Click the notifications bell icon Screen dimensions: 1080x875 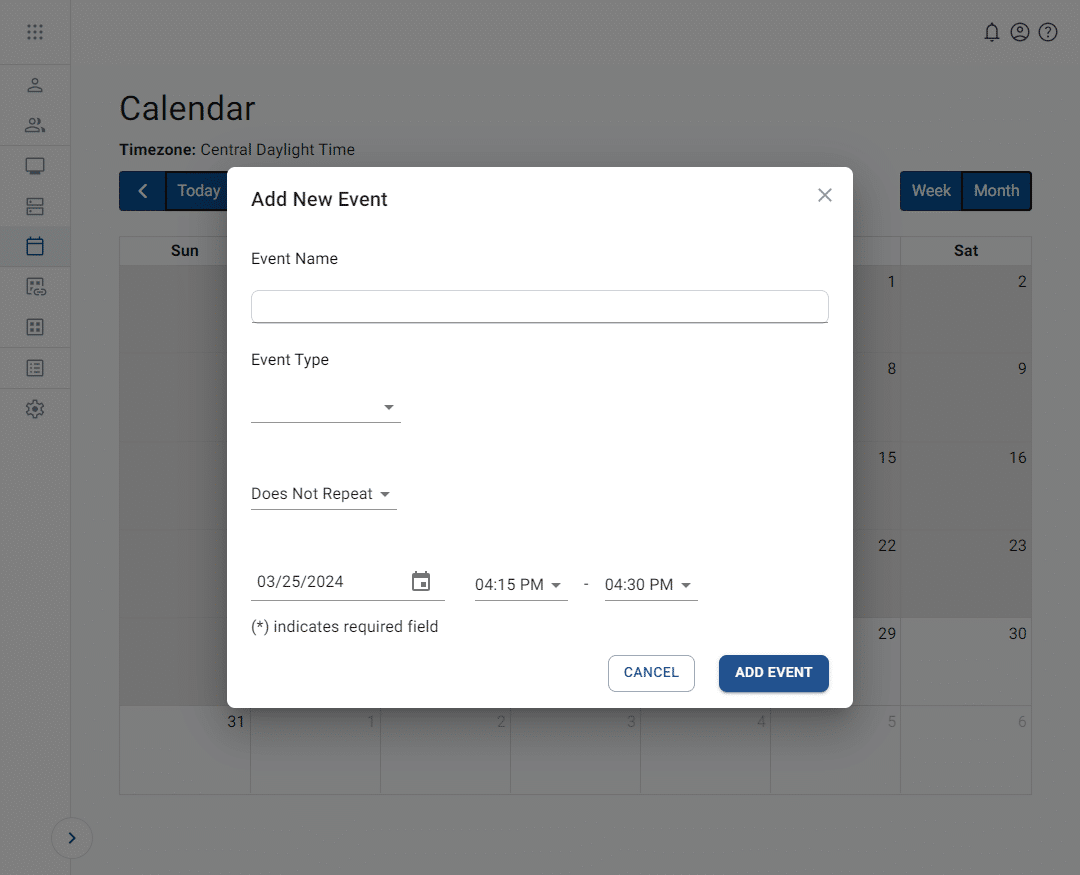click(x=992, y=32)
